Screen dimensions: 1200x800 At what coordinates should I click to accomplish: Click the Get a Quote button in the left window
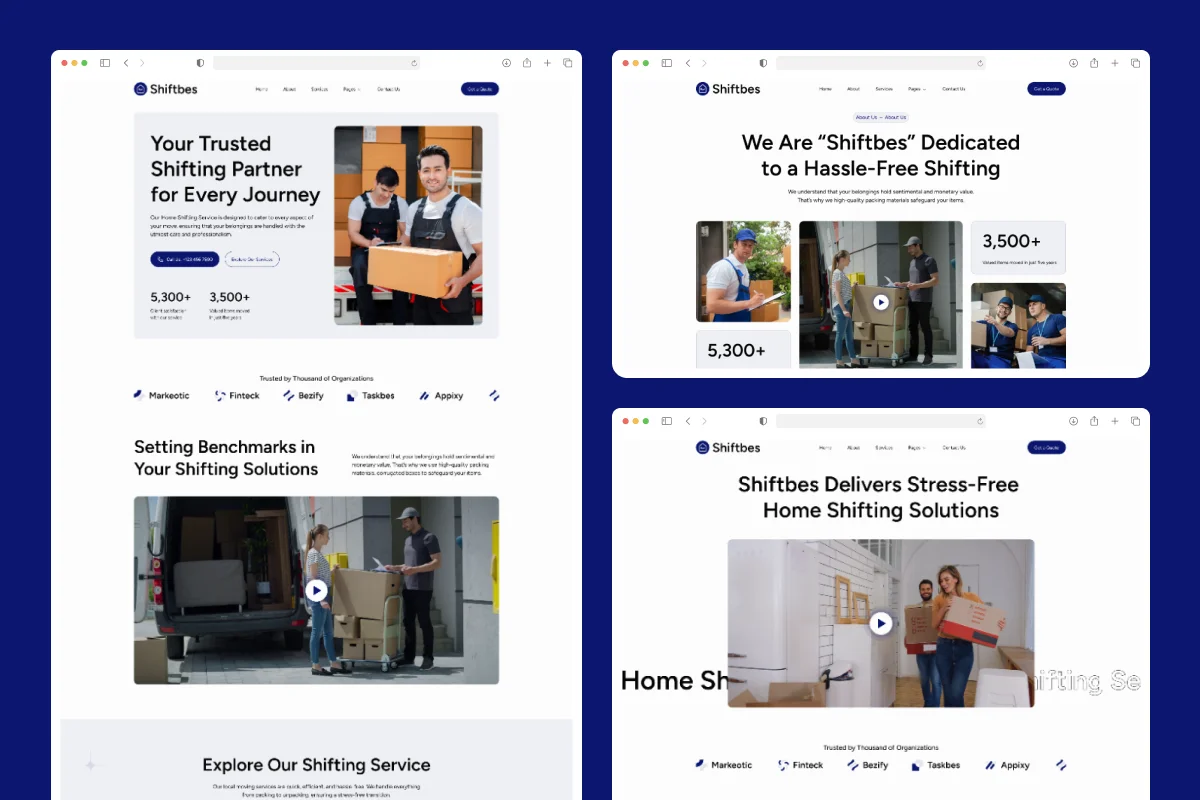(479, 89)
